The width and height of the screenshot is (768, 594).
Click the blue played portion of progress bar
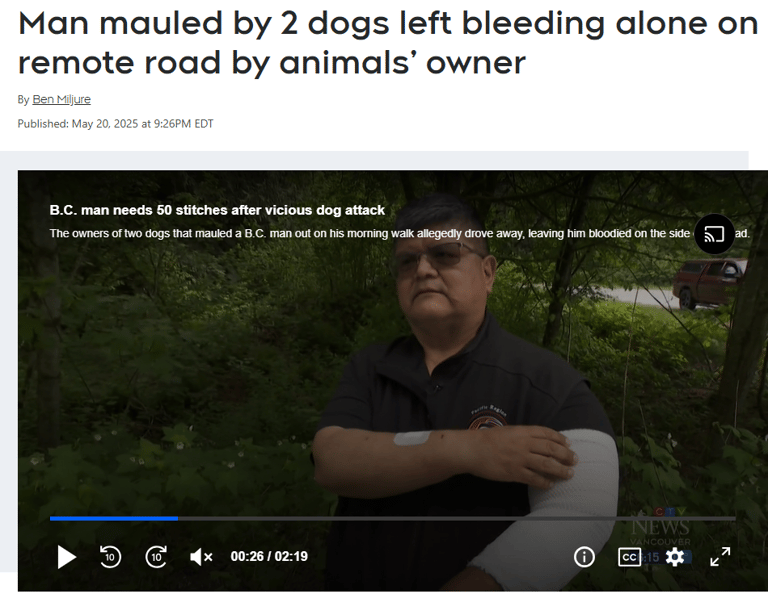(114, 518)
